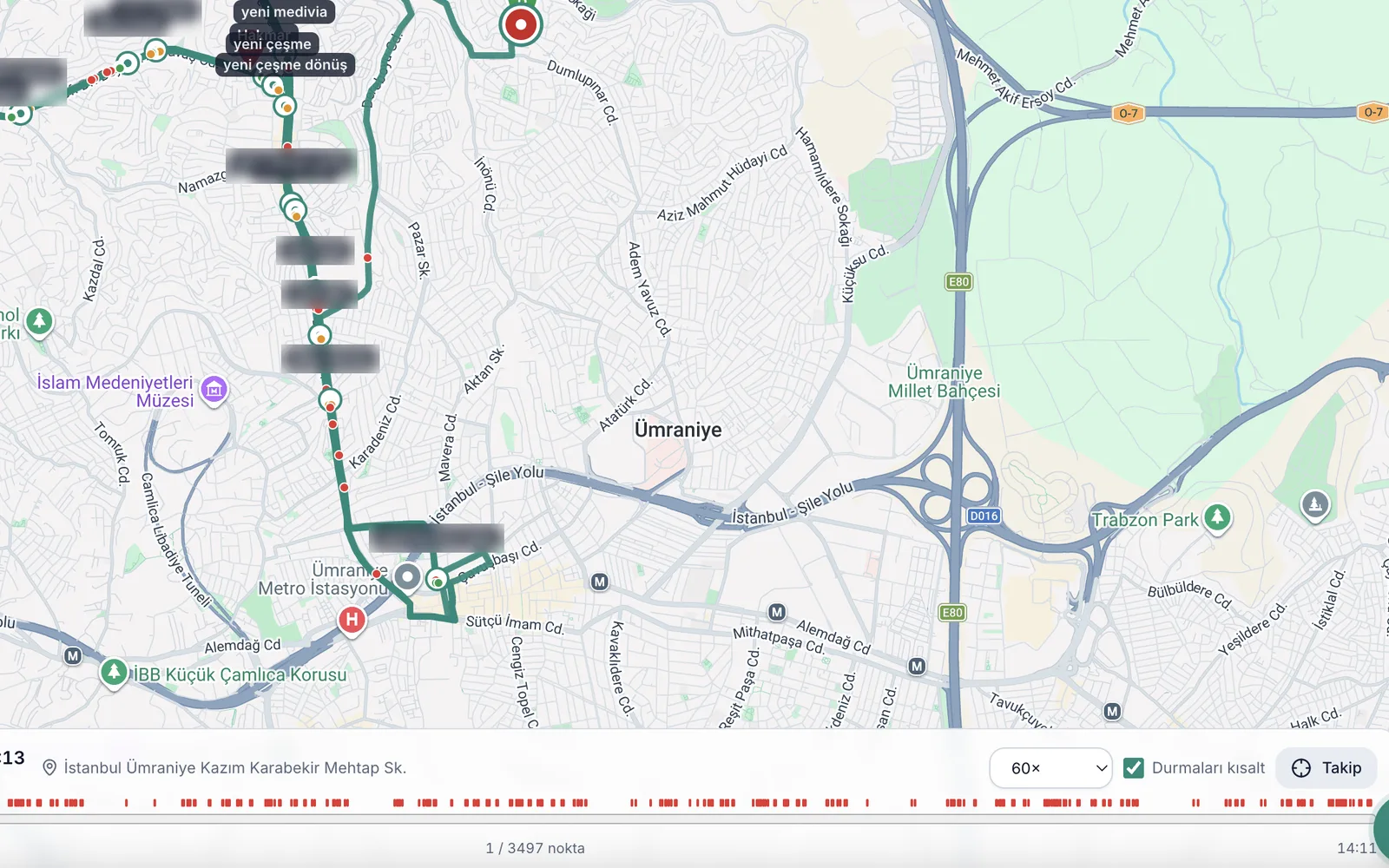
Task: Click the D016 road shield
Action: coord(984,516)
